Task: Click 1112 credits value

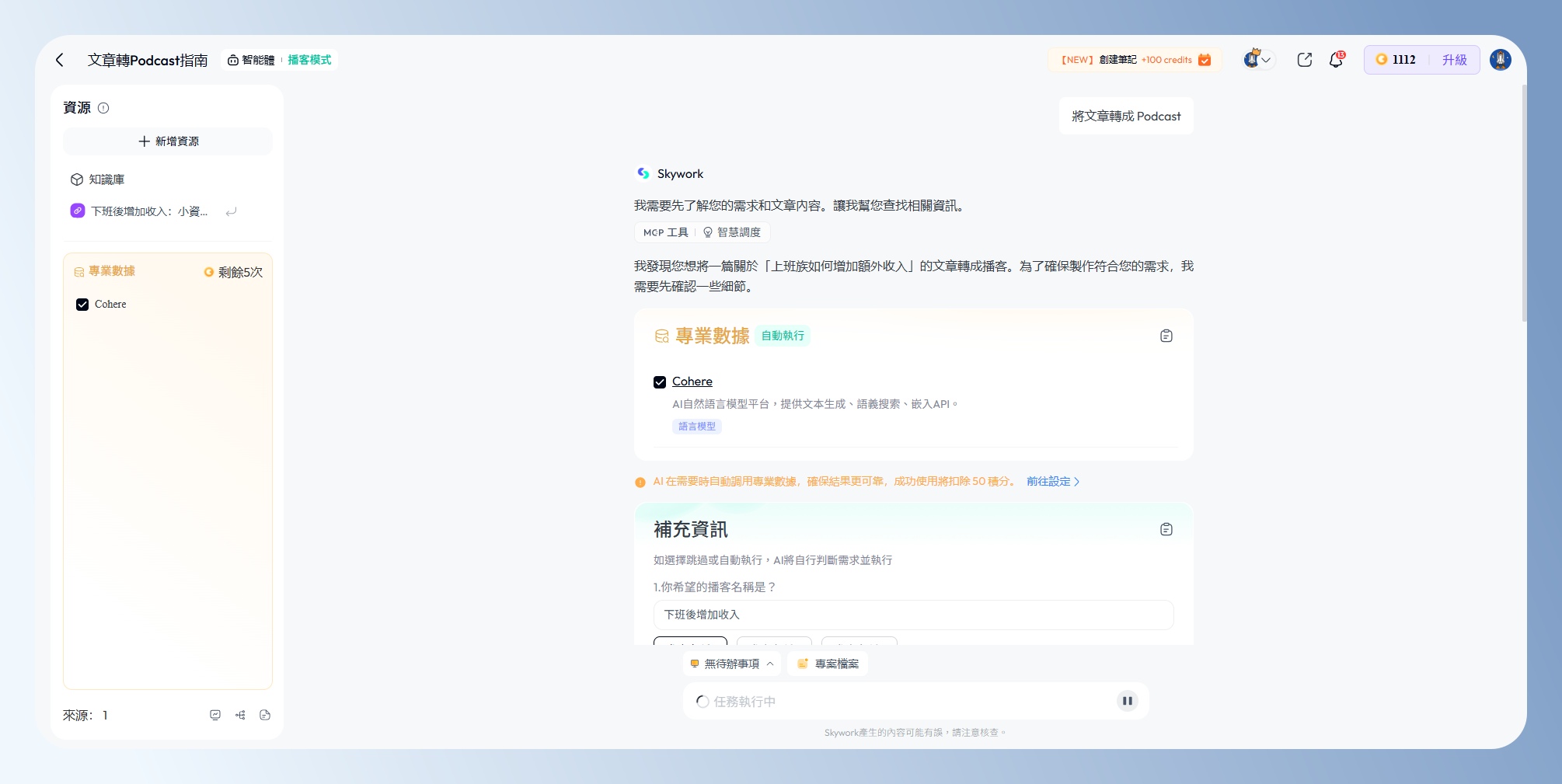Action: (x=1404, y=60)
